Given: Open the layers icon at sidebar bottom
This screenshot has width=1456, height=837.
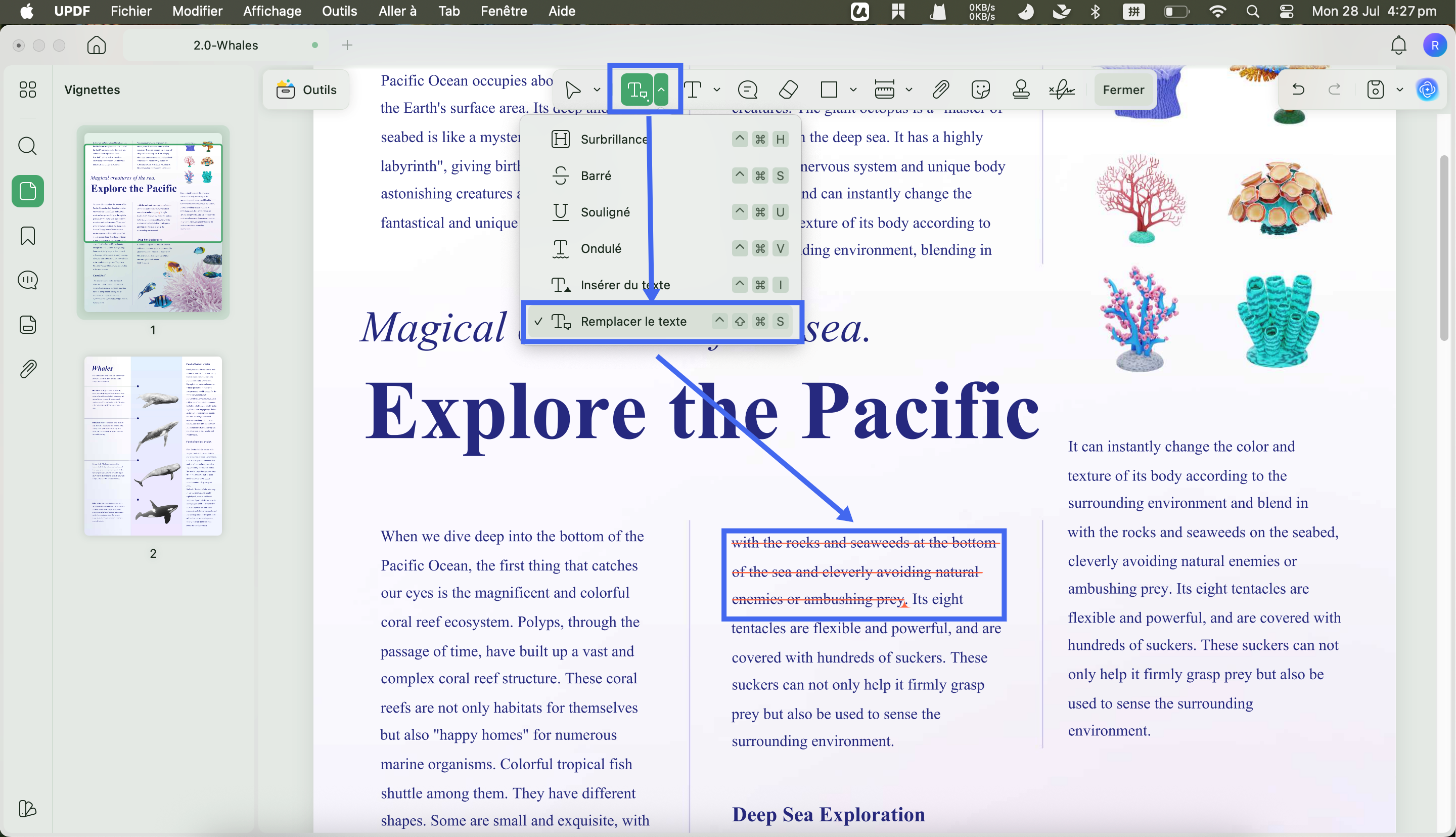Looking at the screenshot, I should (28, 809).
